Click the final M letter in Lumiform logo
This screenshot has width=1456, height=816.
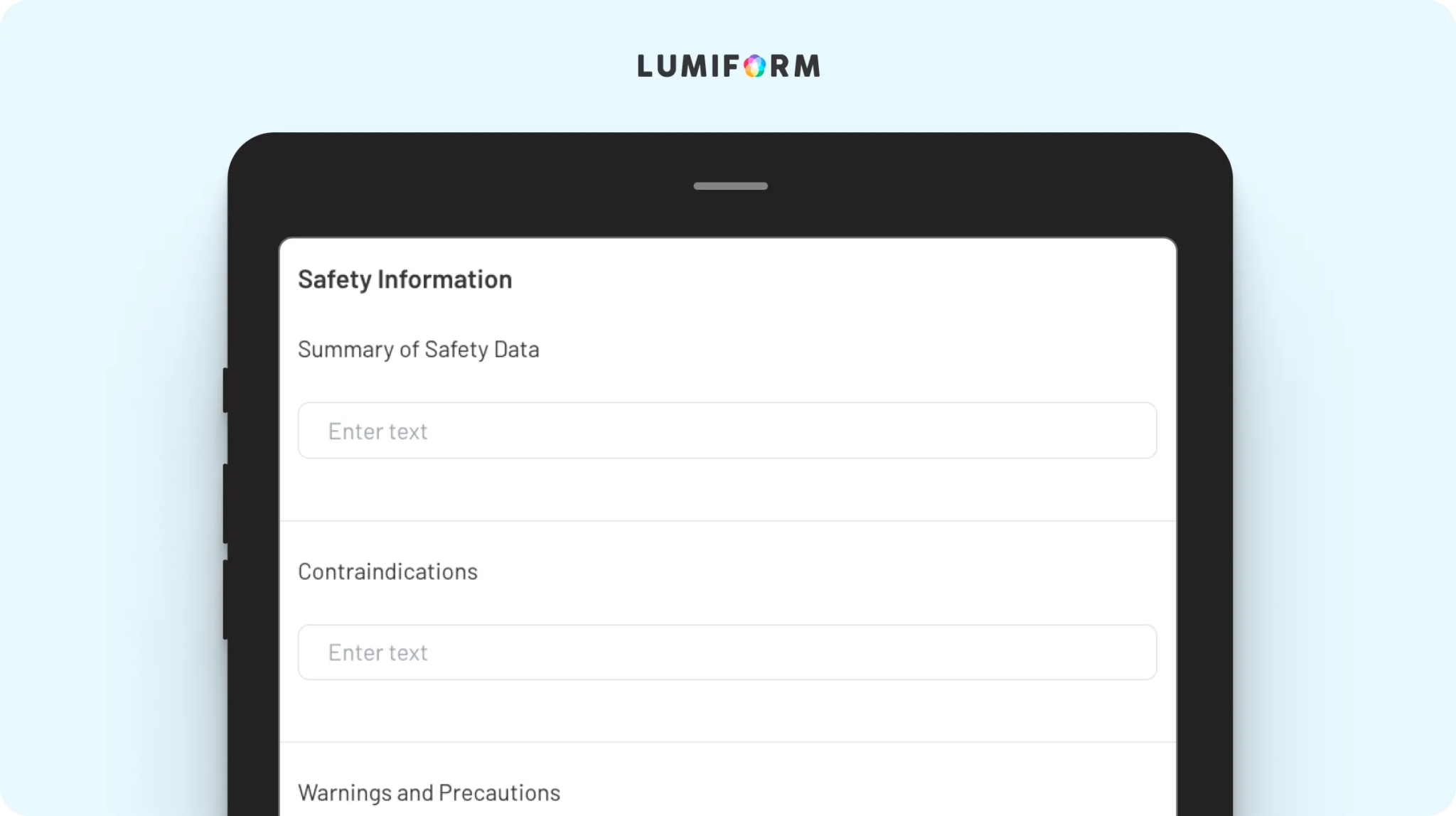coord(807,66)
